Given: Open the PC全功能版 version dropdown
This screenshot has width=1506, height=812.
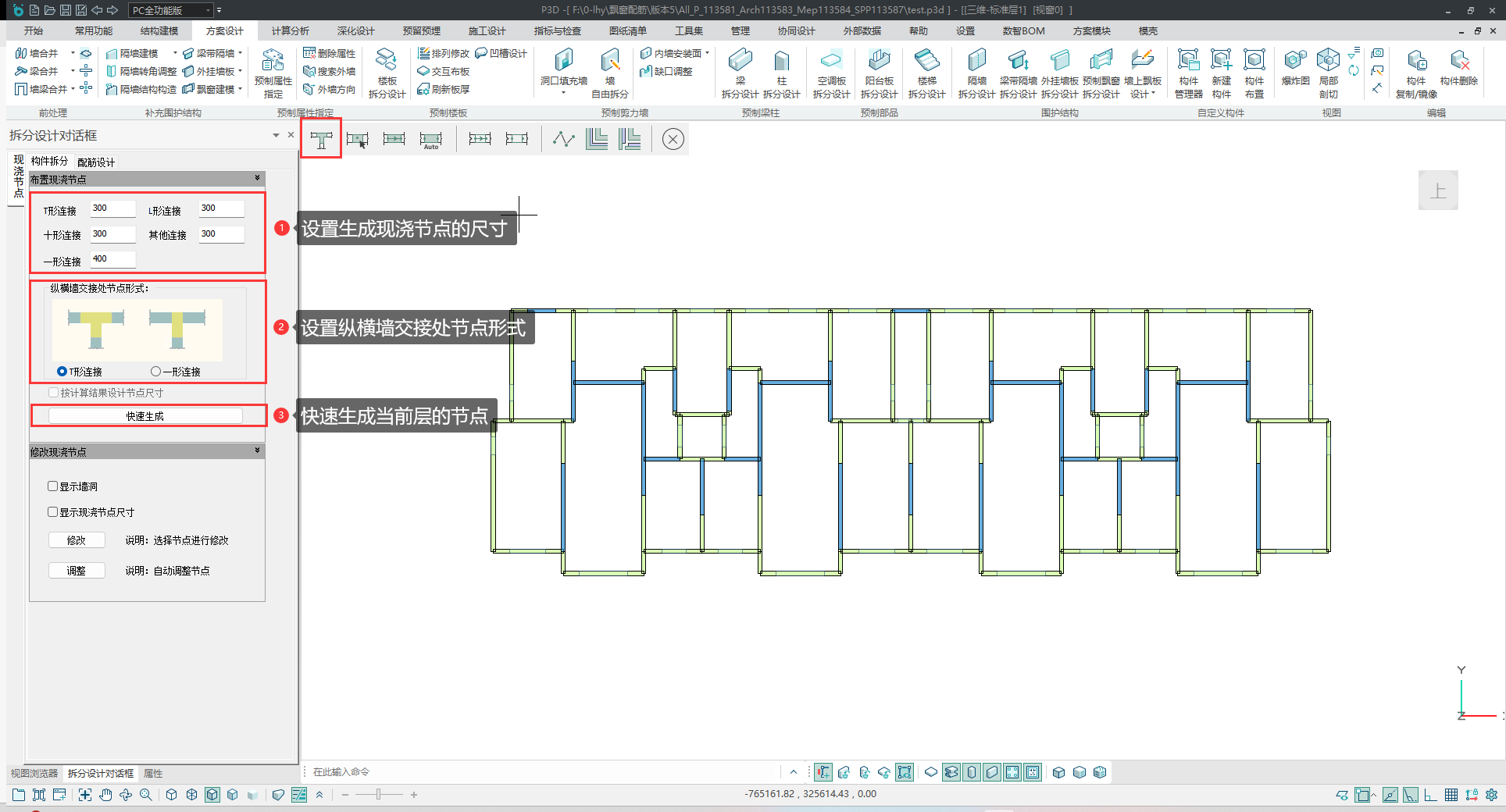Looking at the screenshot, I should click(x=171, y=10).
